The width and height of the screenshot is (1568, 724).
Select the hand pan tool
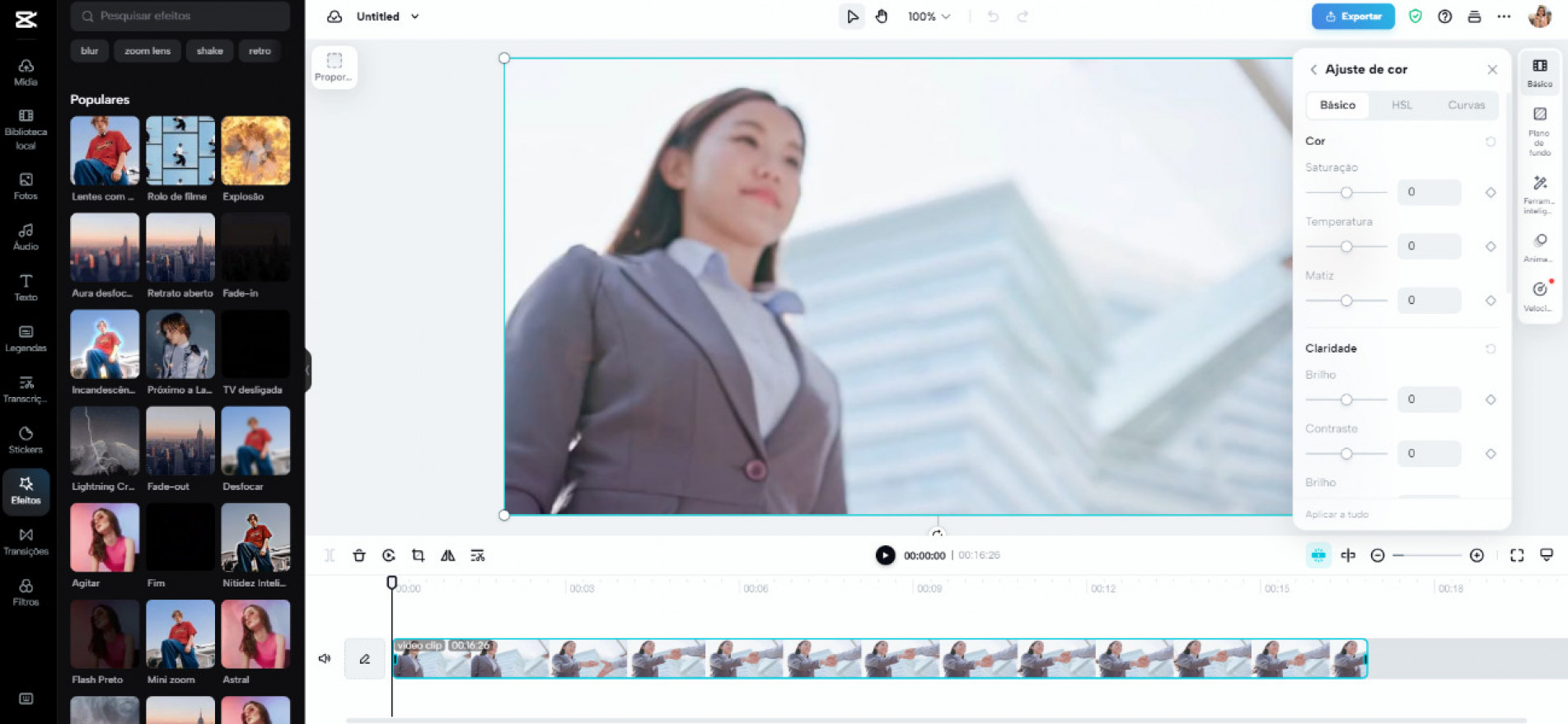coord(882,16)
